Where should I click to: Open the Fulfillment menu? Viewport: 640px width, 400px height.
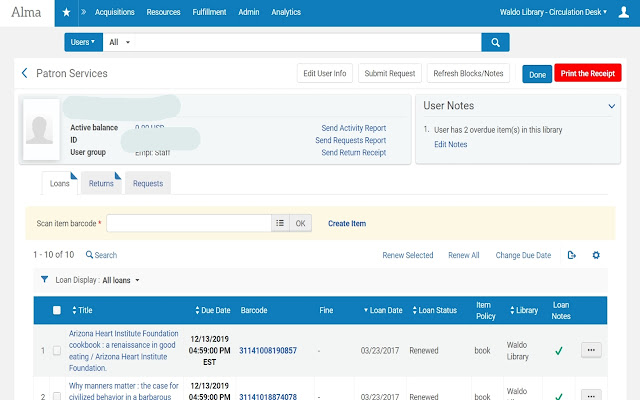[x=209, y=12]
